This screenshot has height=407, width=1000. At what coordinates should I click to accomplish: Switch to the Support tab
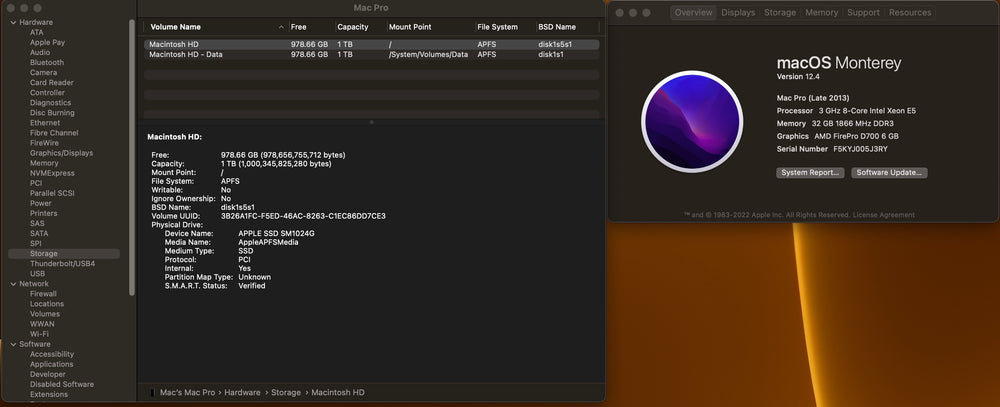tap(863, 13)
